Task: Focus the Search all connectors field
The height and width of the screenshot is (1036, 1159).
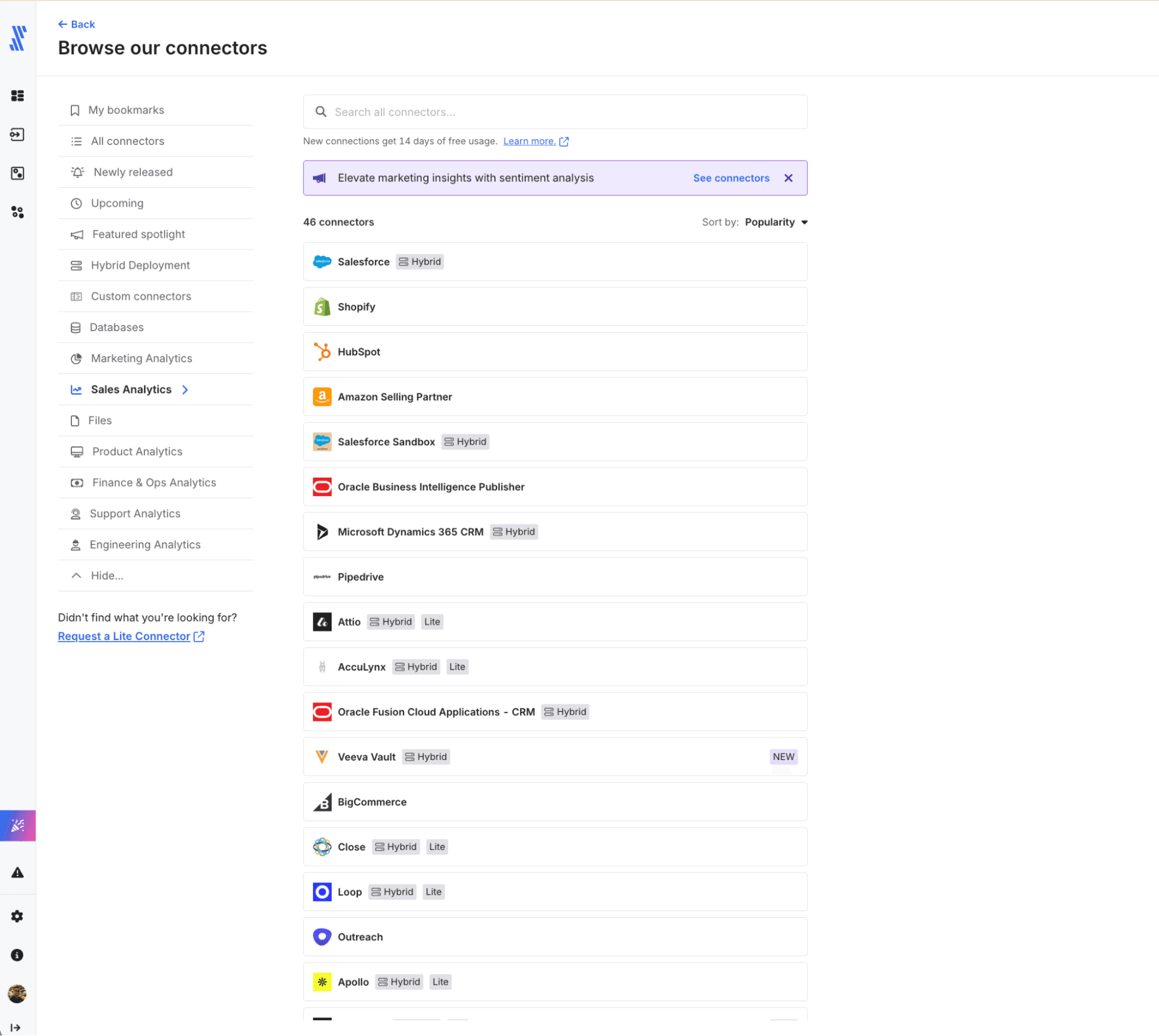Action: (554, 112)
